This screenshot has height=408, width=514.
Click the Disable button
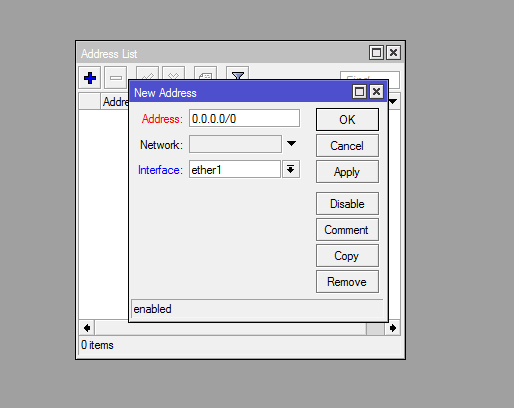point(347,203)
